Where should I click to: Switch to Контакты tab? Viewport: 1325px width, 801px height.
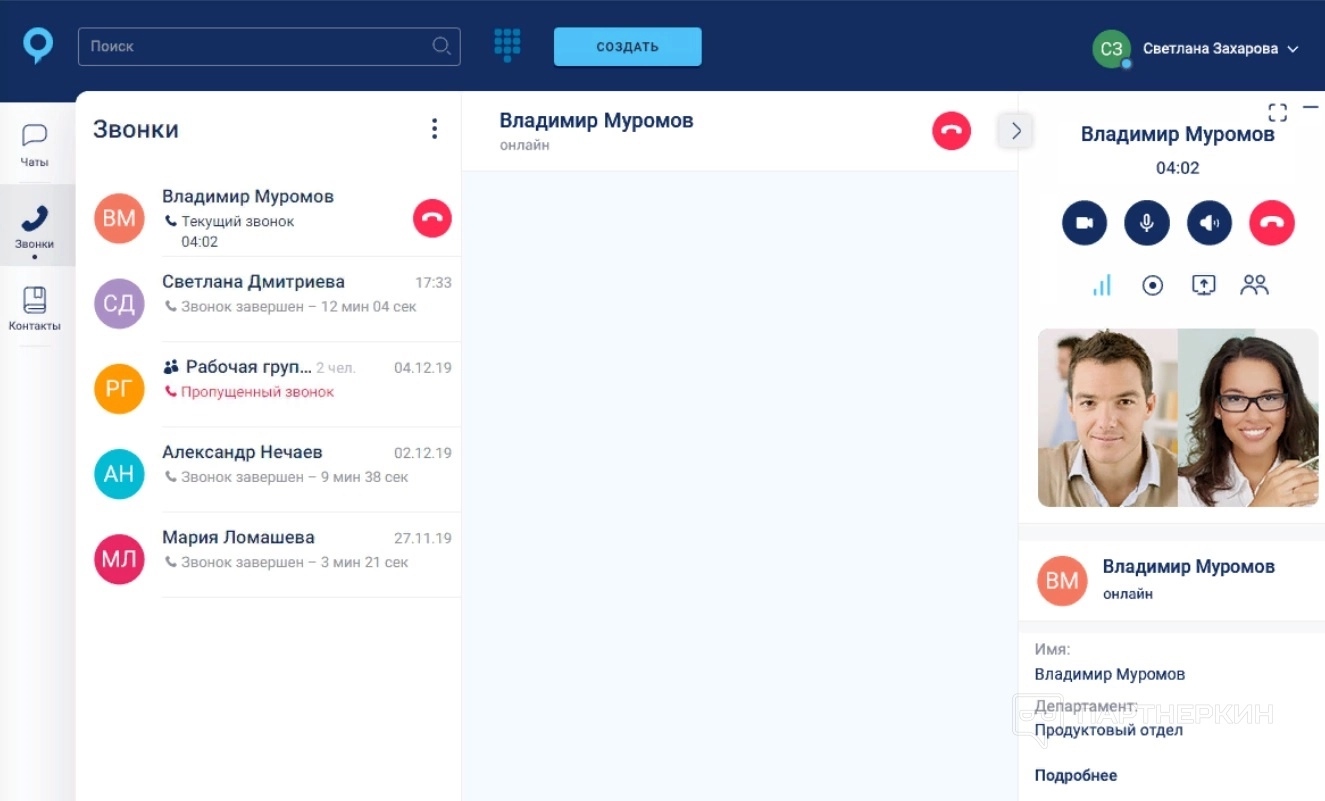click(x=35, y=309)
